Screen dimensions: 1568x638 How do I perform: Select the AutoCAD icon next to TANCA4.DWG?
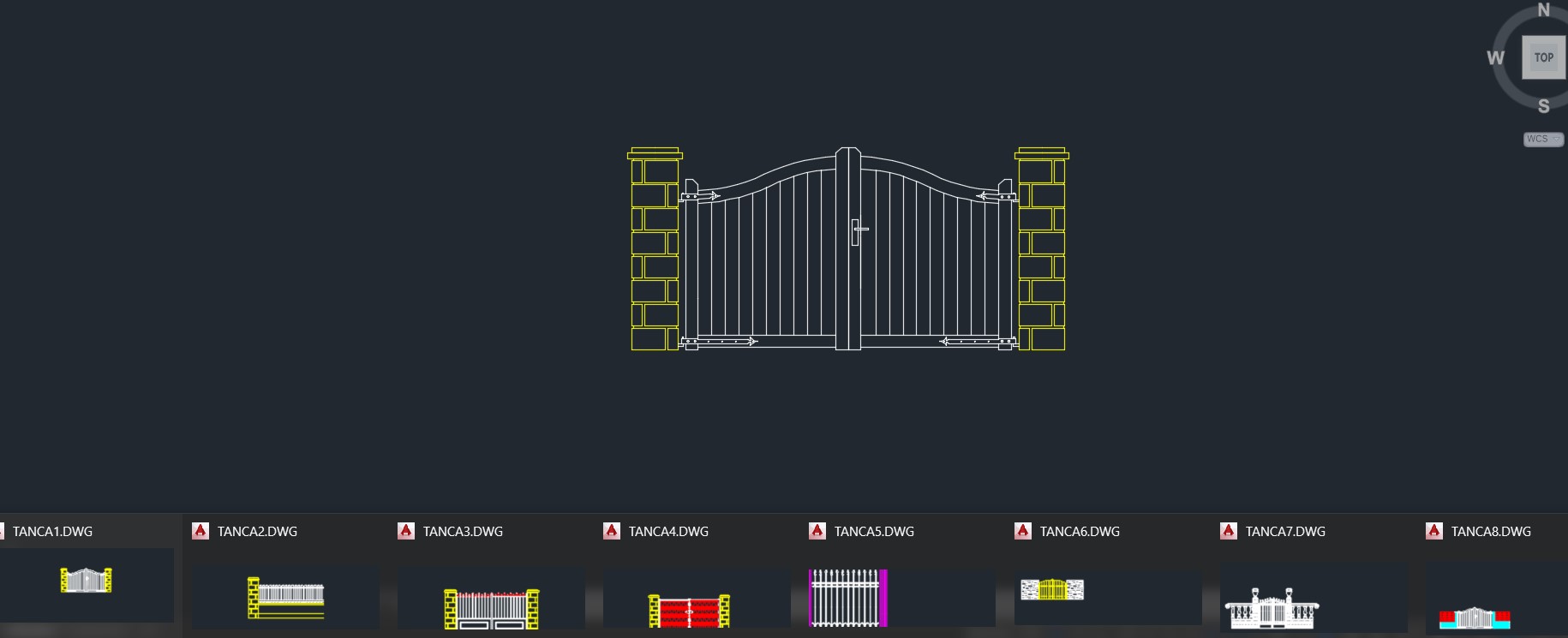click(x=612, y=531)
